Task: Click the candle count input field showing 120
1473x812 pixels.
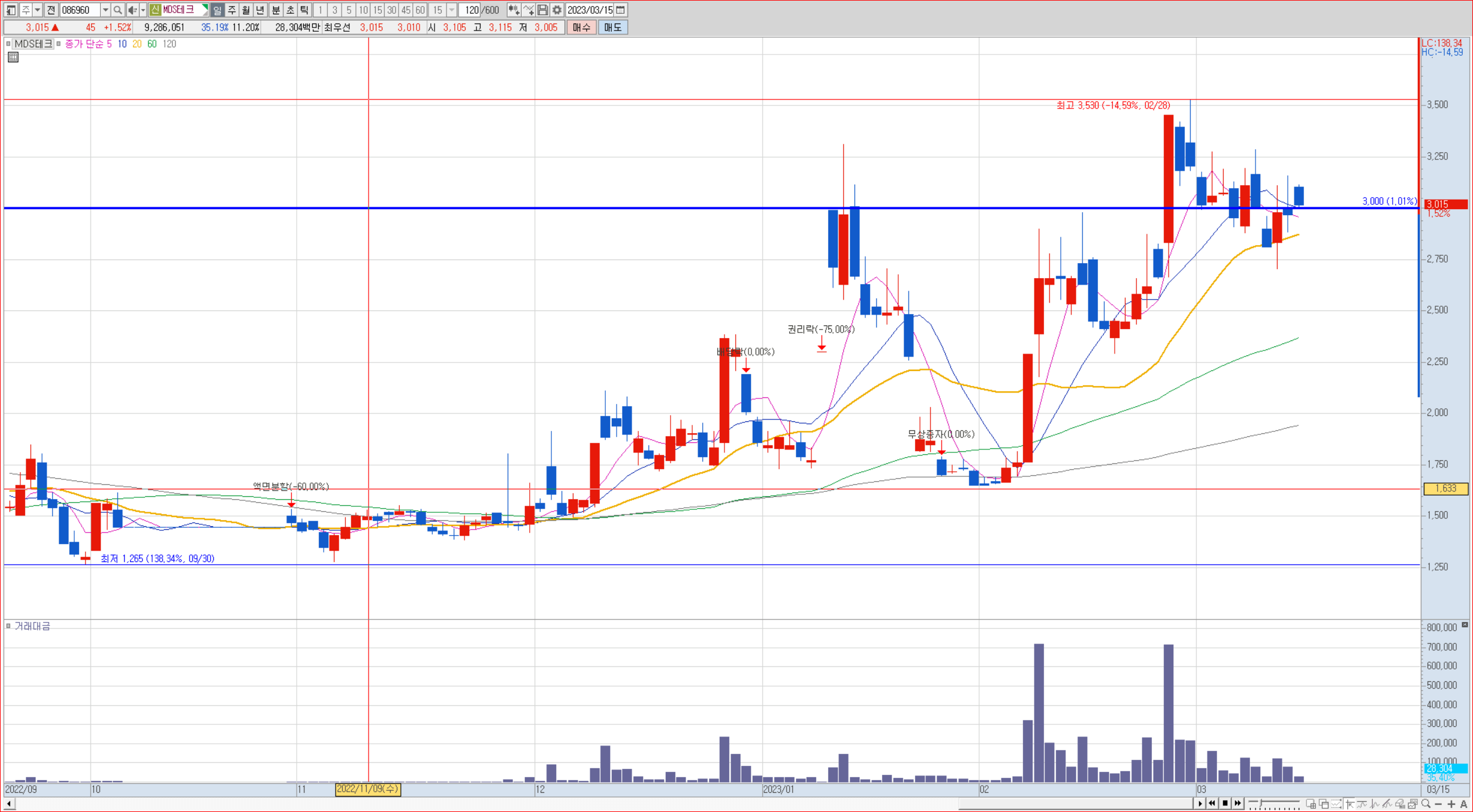Action: click(x=470, y=10)
